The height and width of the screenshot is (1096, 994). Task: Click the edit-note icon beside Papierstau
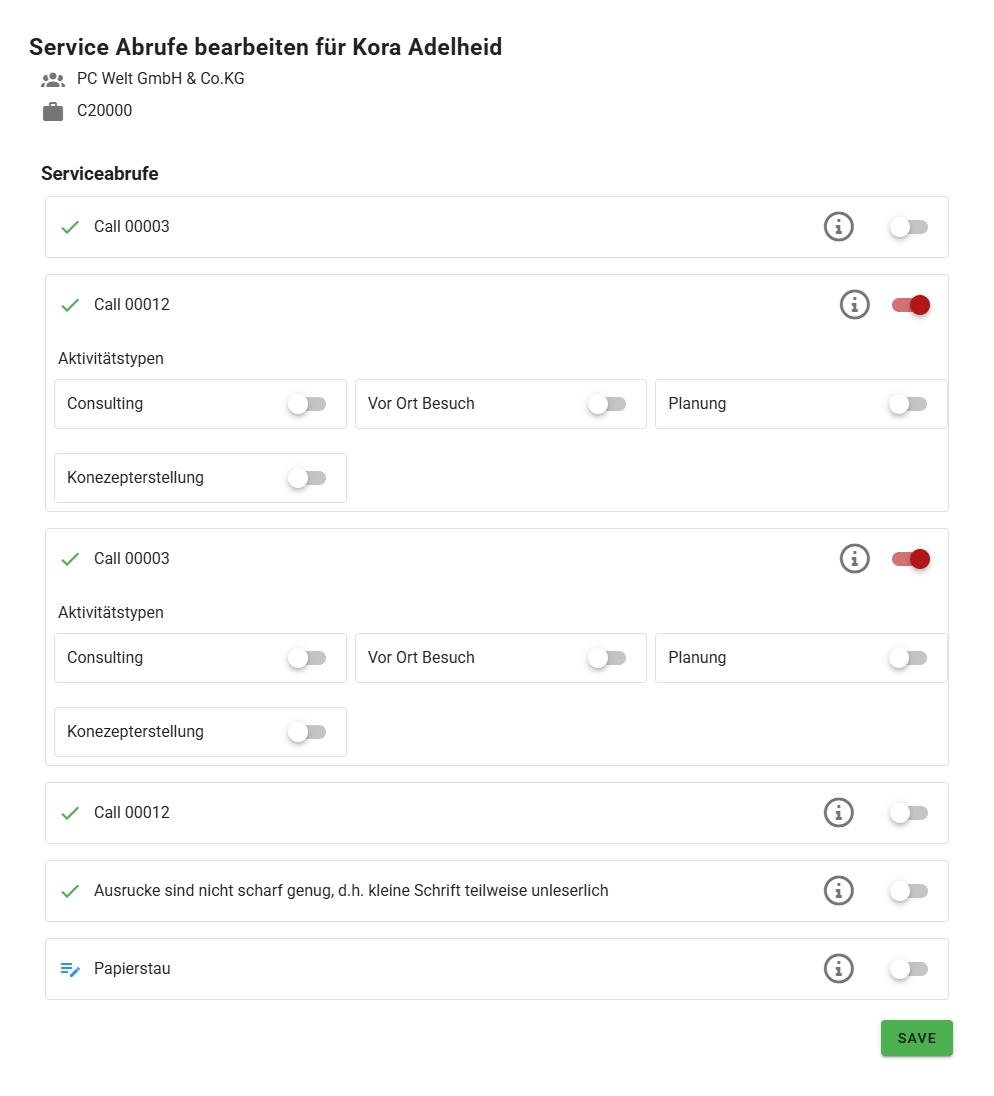(x=70, y=969)
